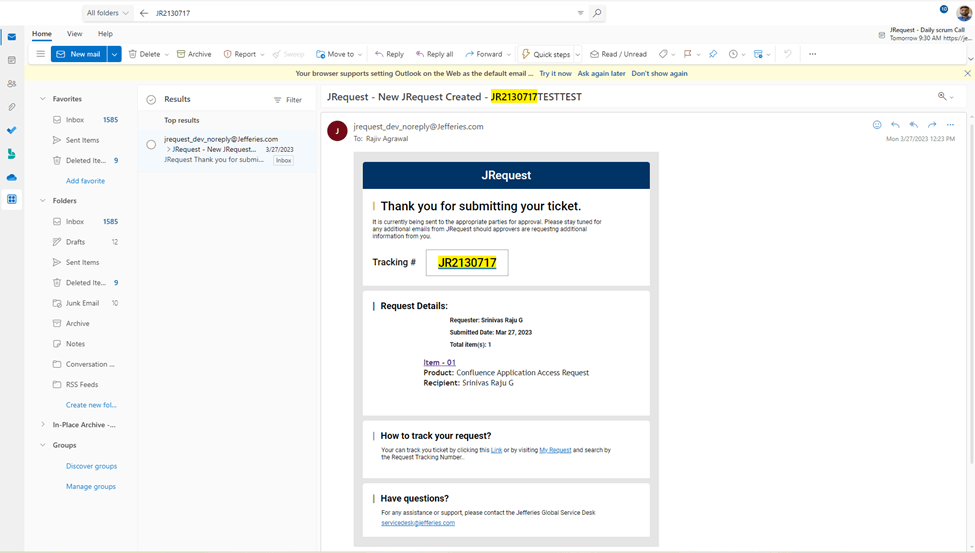Open the OneDrive cloud app icon
Screen dimensions: 975x553
[12, 177]
